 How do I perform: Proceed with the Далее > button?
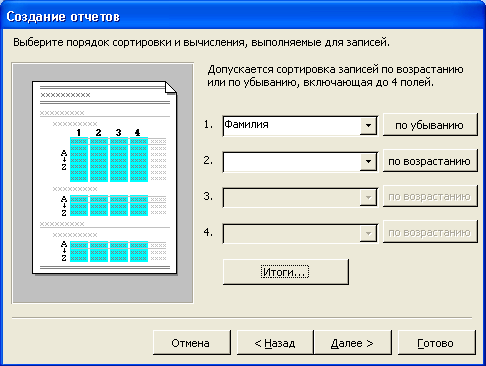352,343
